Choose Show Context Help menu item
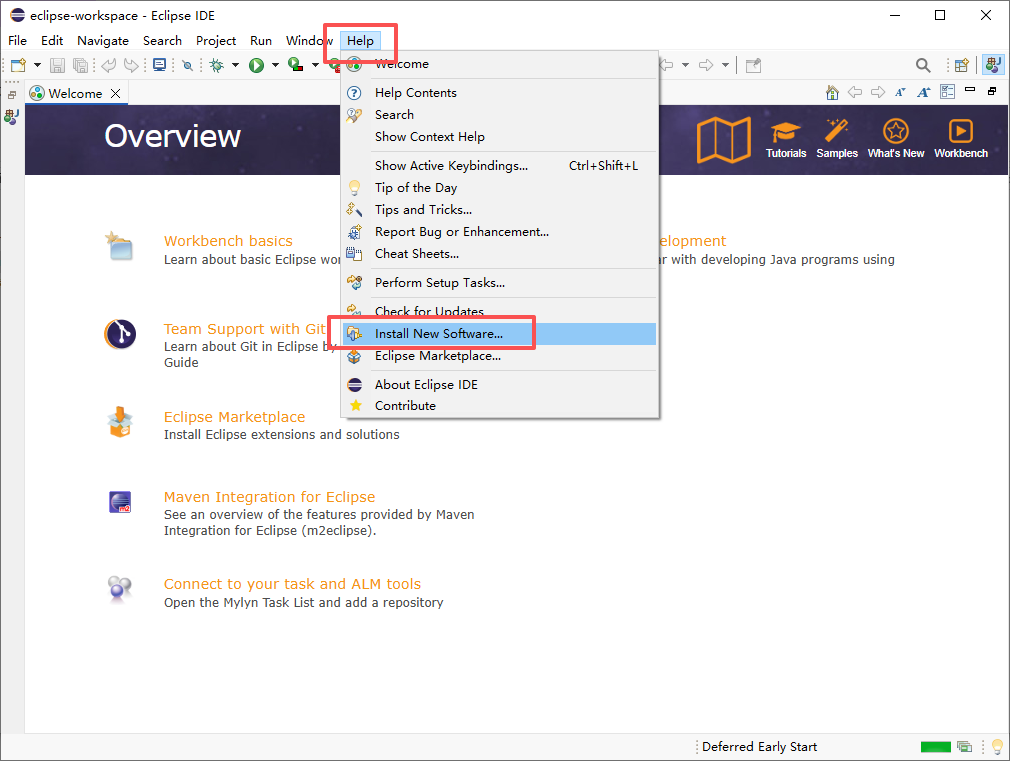The height and width of the screenshot is (761, 1010). (499, 137)
